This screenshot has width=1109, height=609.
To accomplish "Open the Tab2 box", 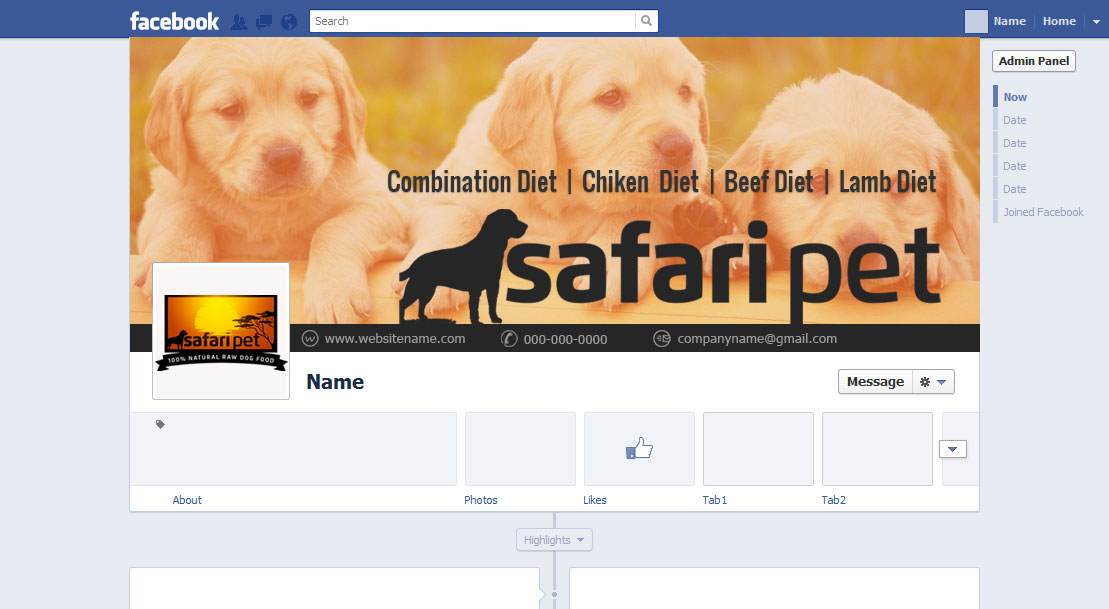I will (876, 449).
